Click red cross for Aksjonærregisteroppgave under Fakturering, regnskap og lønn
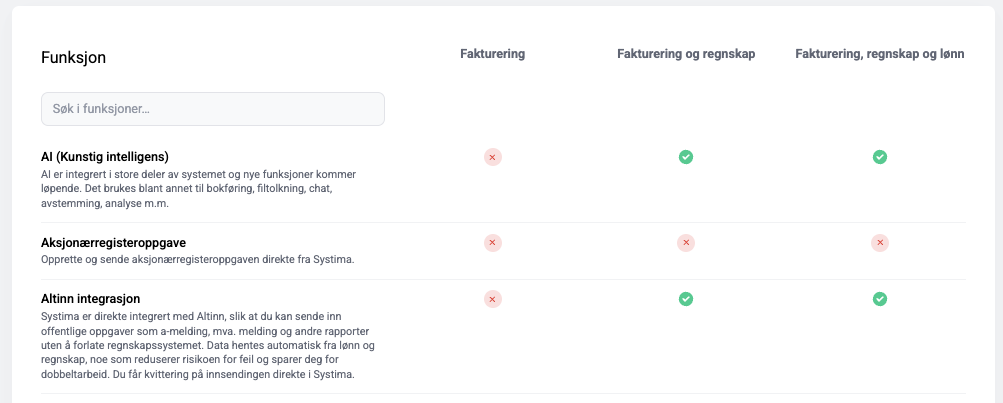The height and width of the screenshot is (403, 1003). pyautogui.click(x=880, y=243)
